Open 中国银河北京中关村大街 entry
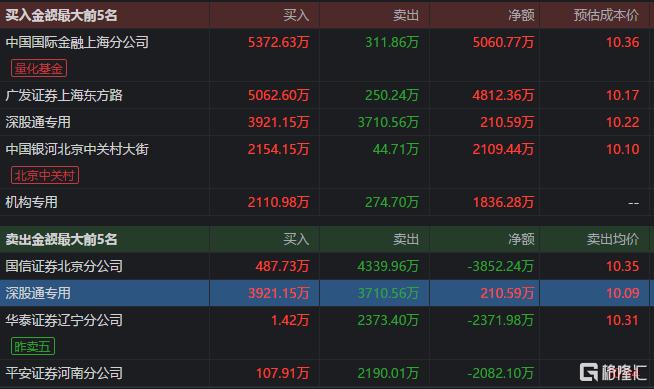 click(77, 149)
